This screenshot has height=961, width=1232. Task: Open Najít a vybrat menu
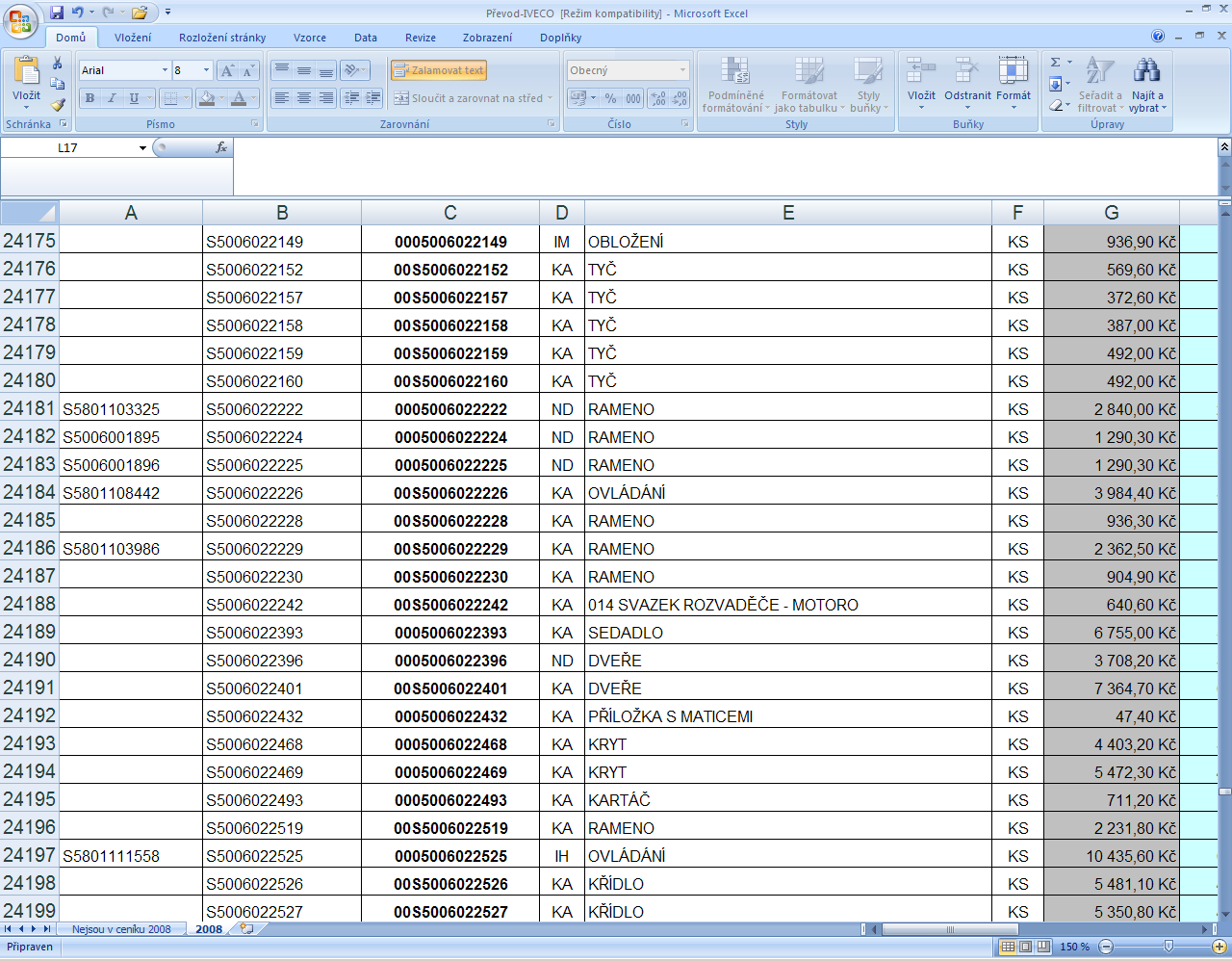point(1147,84)
